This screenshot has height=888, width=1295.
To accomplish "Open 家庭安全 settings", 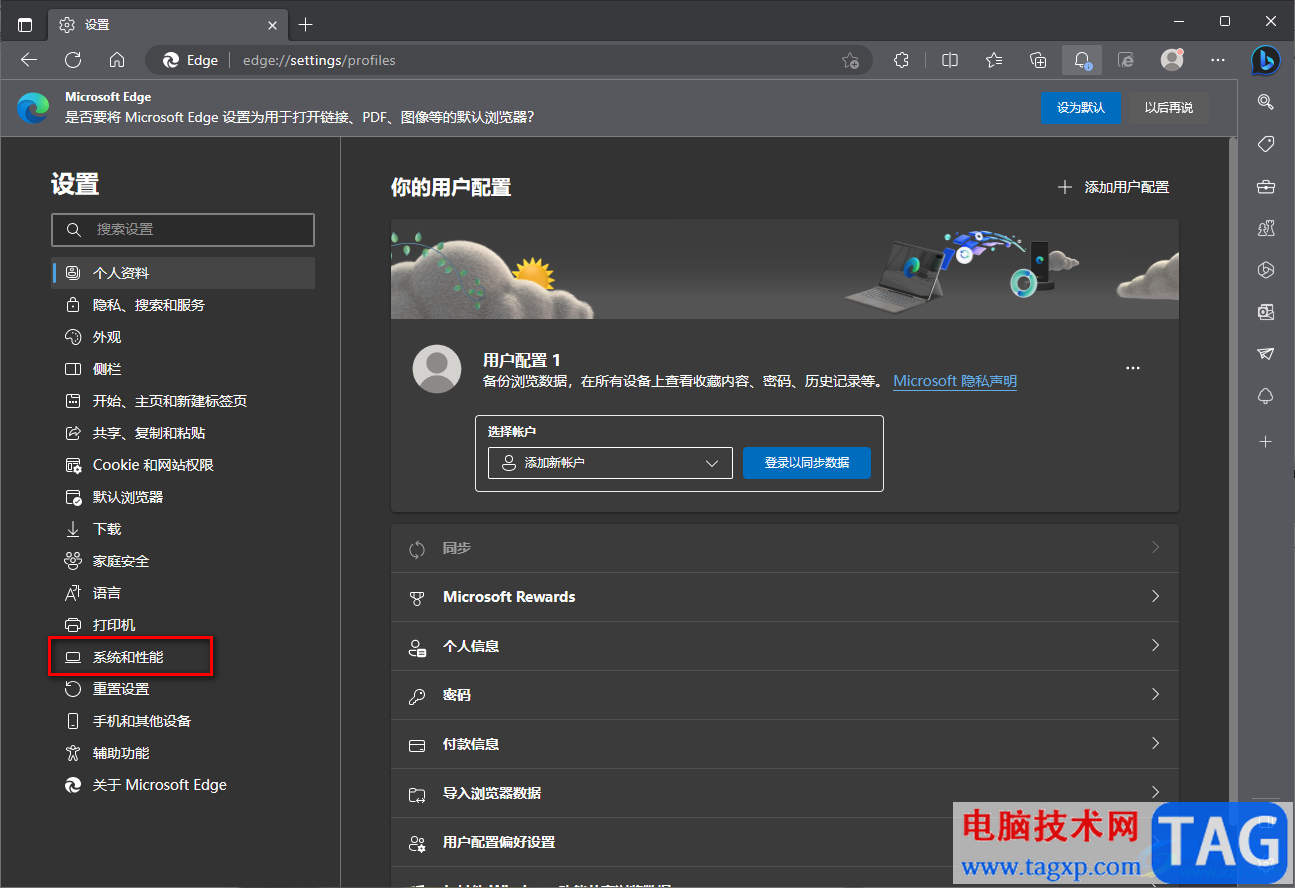I will [x=183, y=561].
